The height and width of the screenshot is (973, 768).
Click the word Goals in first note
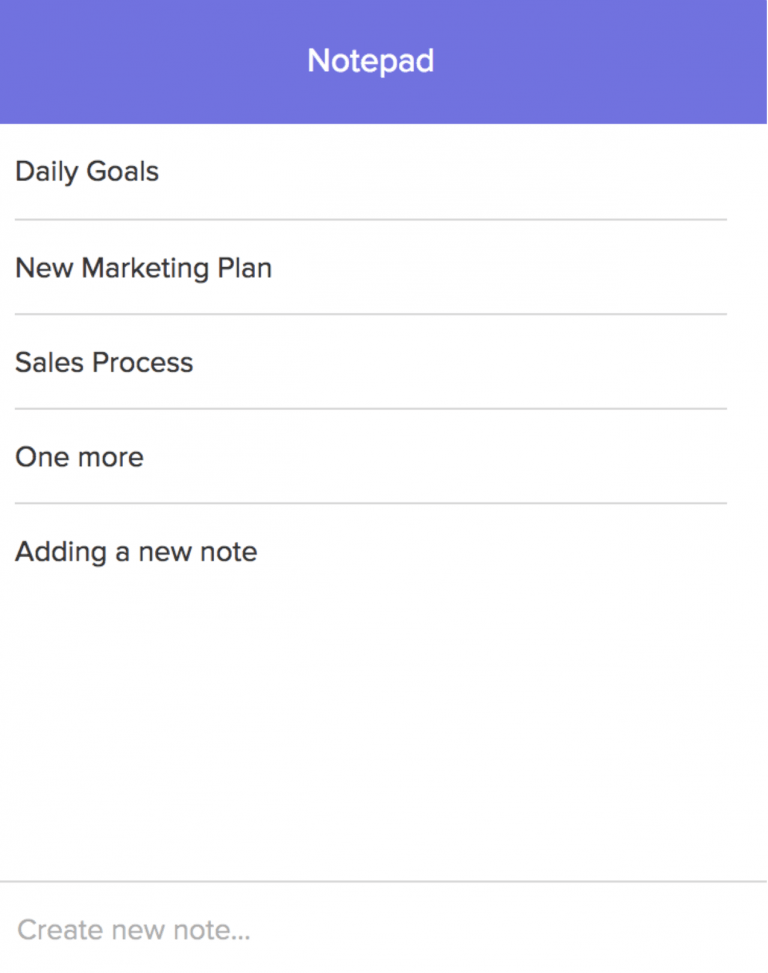(122, 172)
